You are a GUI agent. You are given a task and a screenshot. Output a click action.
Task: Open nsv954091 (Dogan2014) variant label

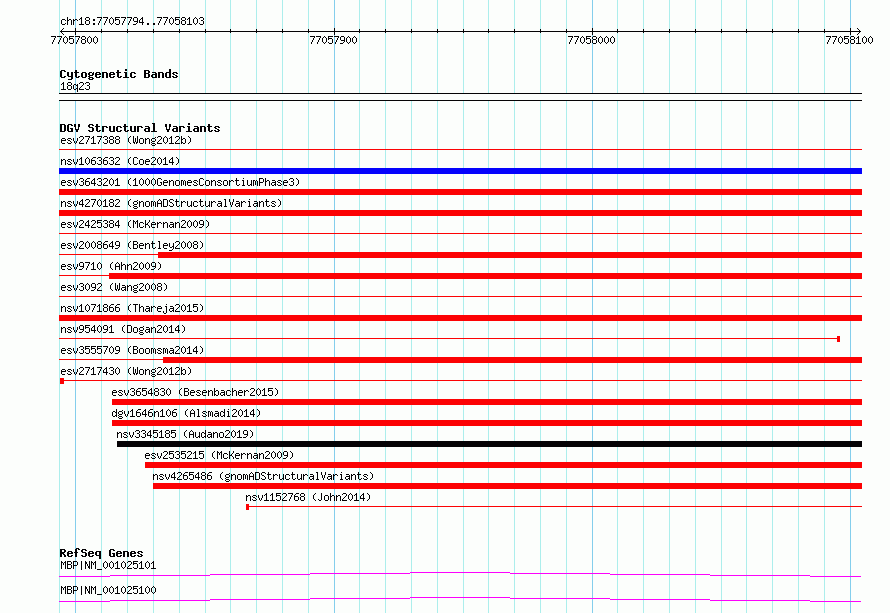coord(123,329)
